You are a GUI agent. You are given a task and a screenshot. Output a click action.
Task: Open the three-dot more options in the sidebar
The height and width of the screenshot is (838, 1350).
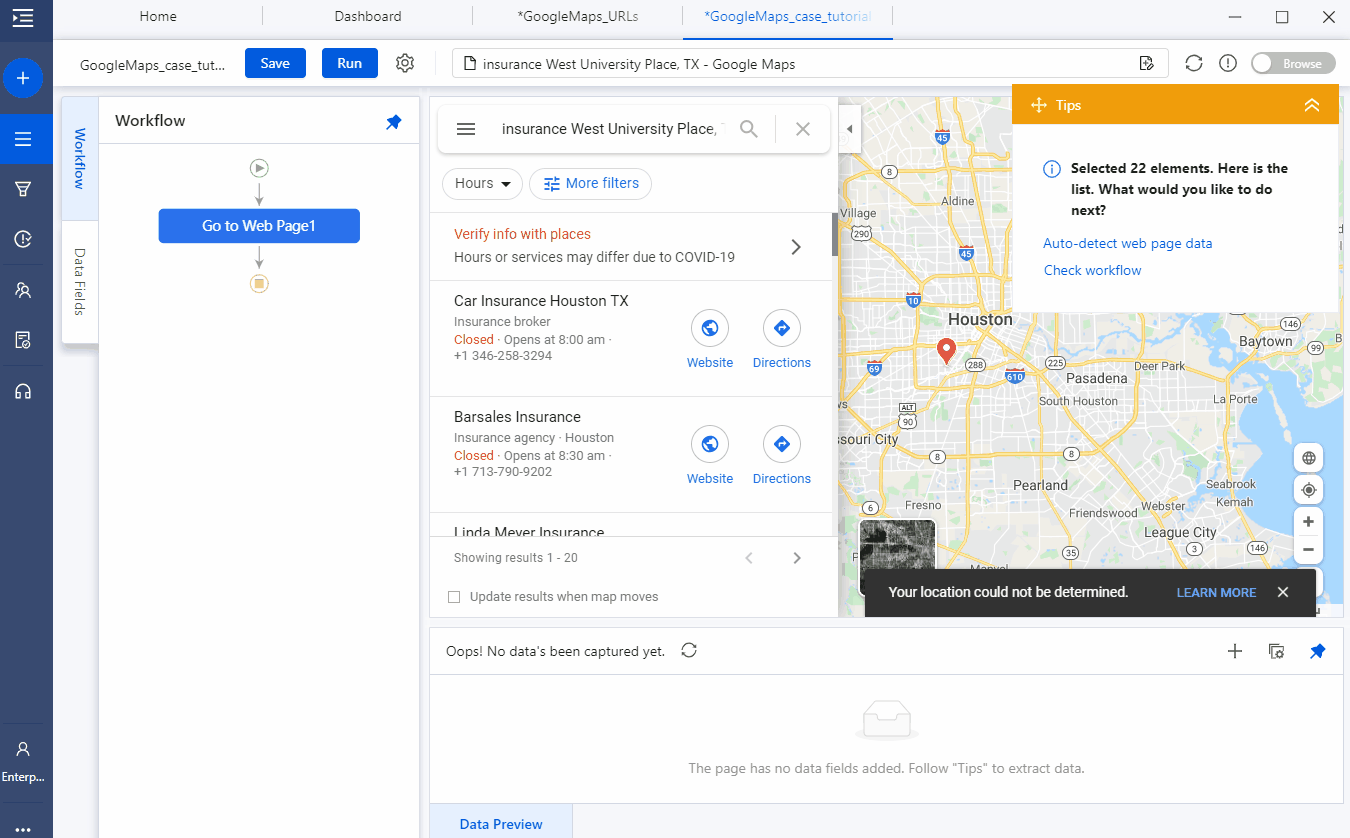[x=23, y=829]
